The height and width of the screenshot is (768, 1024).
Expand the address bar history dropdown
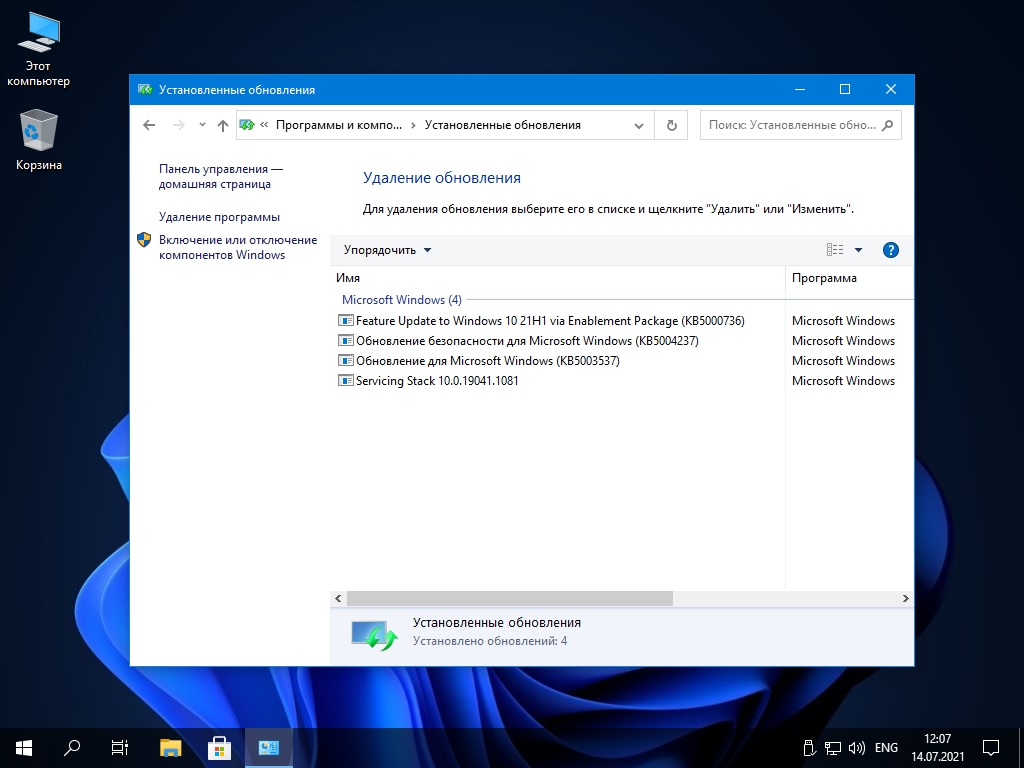pyautogui.click(x=639, y=125)
